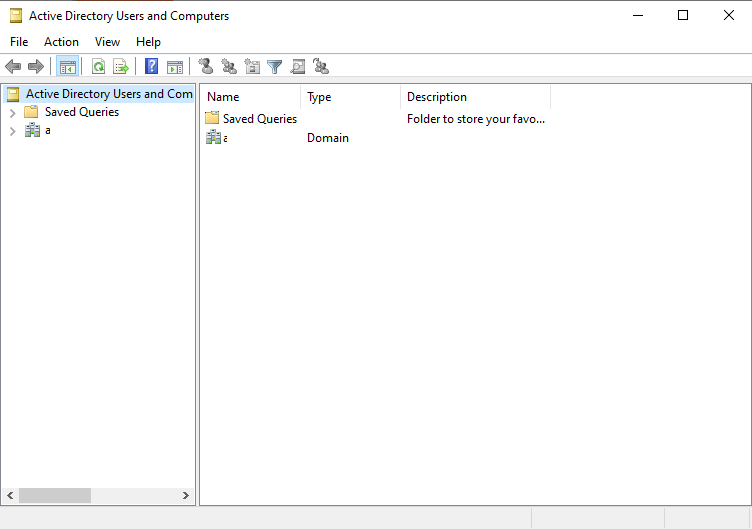752x529 pixels.
Task: Click the 'Folder to store your favo...' description
Action: (x=476, y=119)
